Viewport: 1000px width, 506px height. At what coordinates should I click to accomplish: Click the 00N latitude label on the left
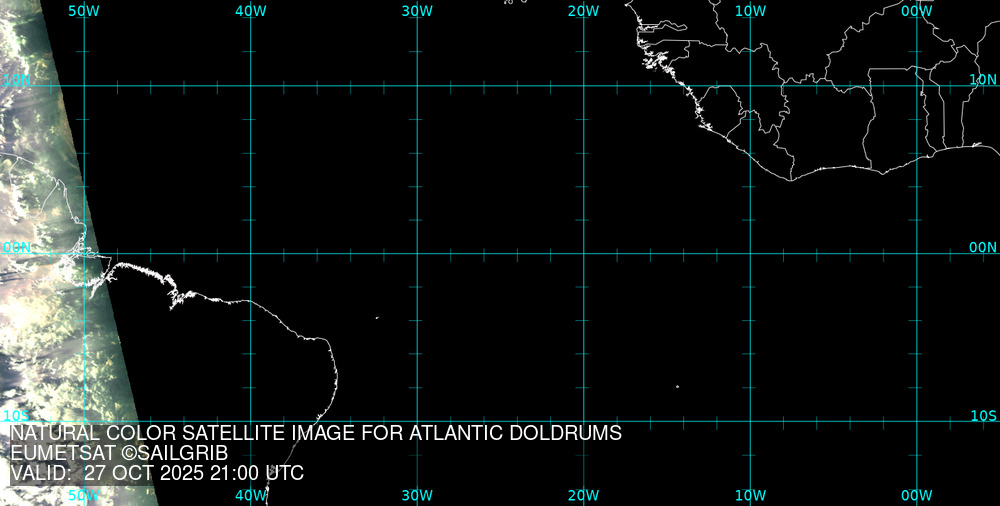coord(17,247)
